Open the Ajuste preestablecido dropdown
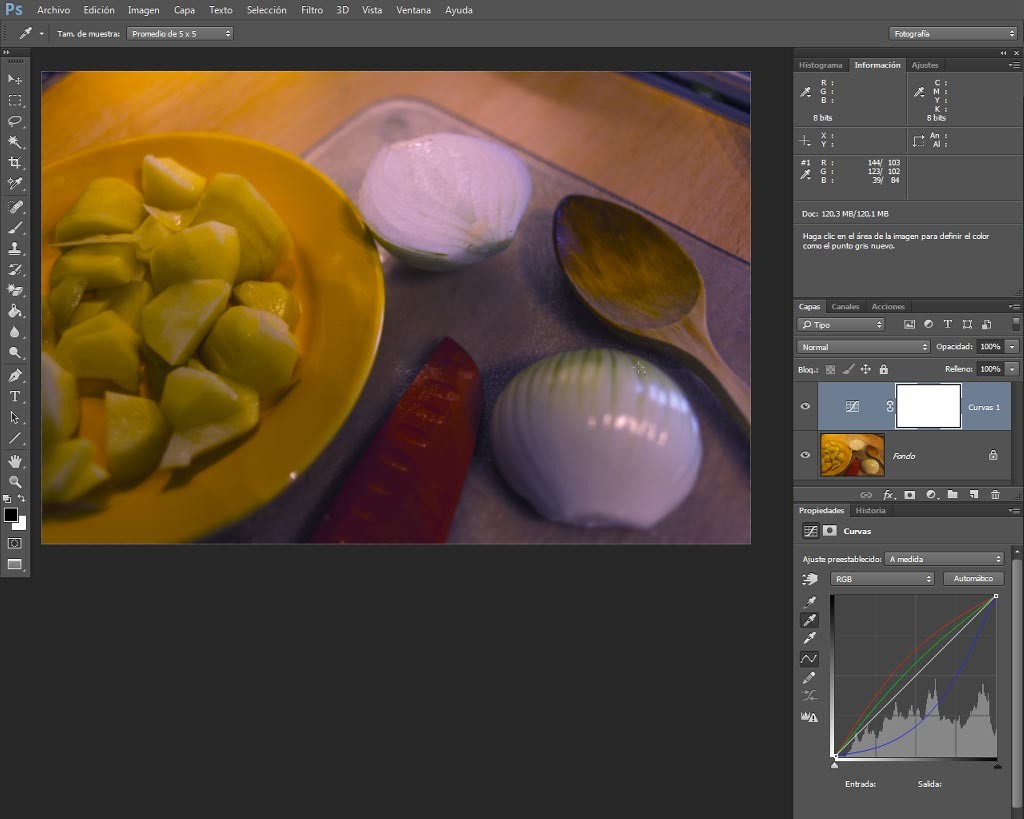 pos(944,559)
